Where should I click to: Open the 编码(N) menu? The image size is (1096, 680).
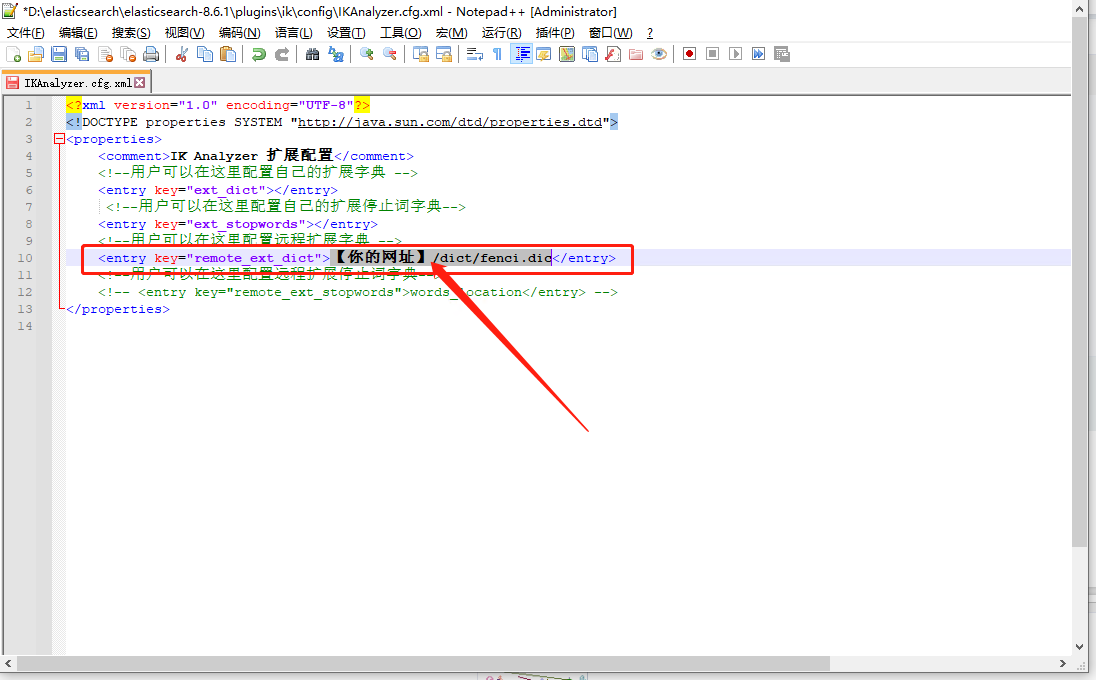coord(239,33)
